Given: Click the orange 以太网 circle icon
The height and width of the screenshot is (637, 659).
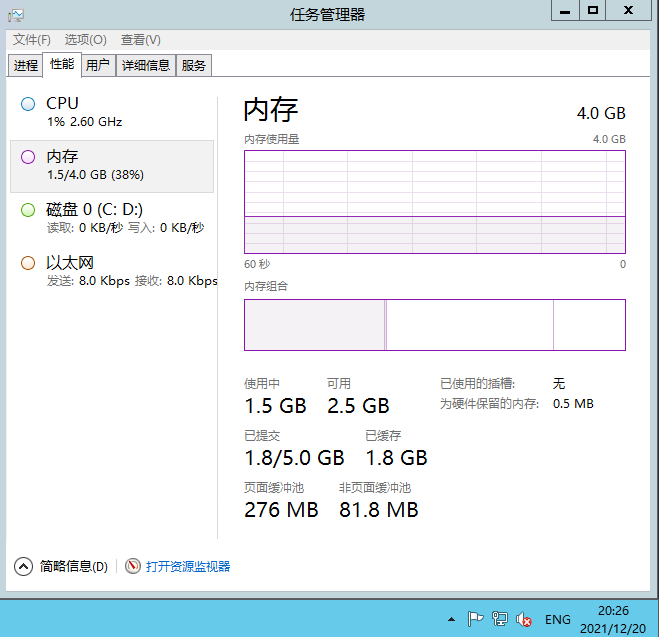Looking at the screenshot, I should (28, 263).
